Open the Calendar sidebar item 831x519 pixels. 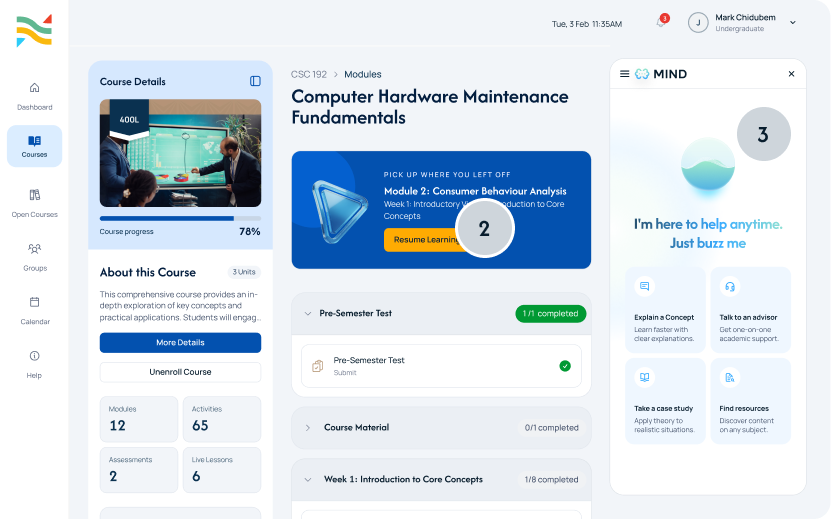[x=34, y=311]
